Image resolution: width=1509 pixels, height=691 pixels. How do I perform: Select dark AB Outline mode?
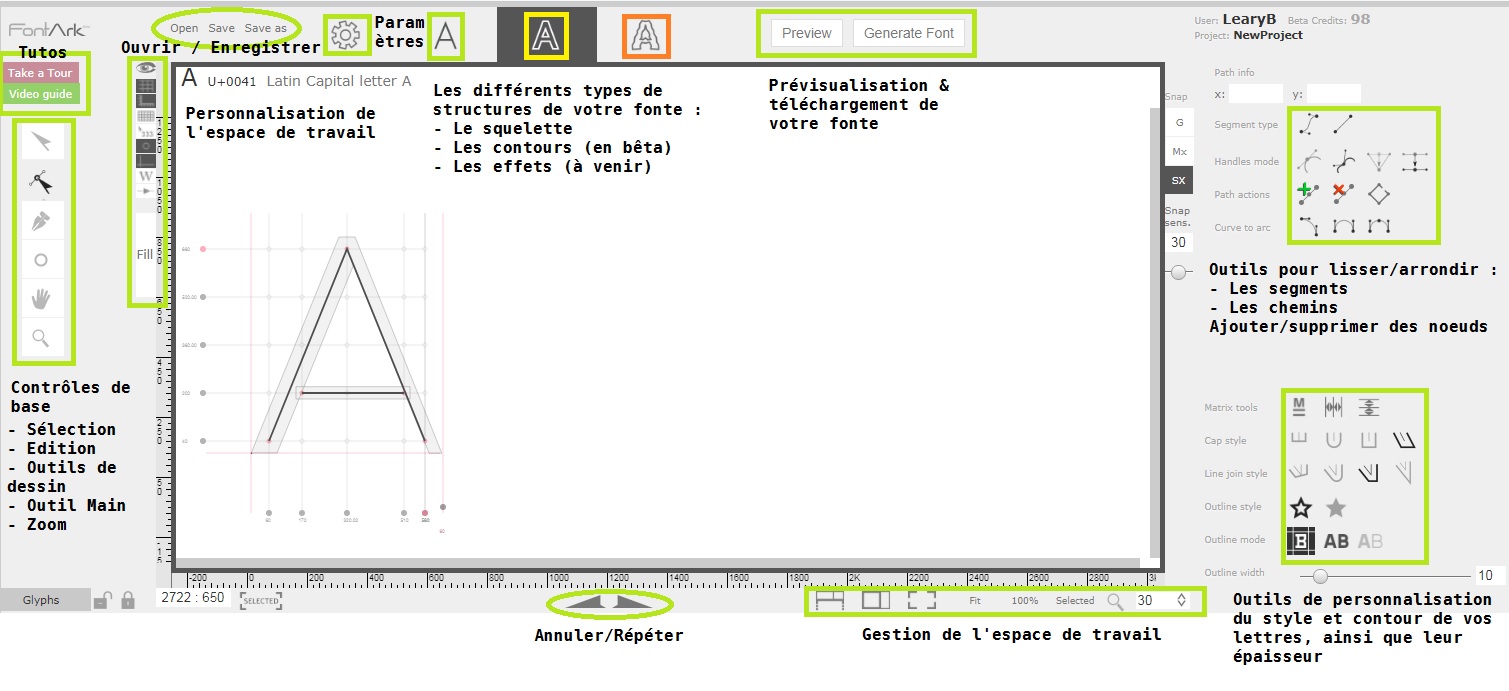pos(1336,541)
